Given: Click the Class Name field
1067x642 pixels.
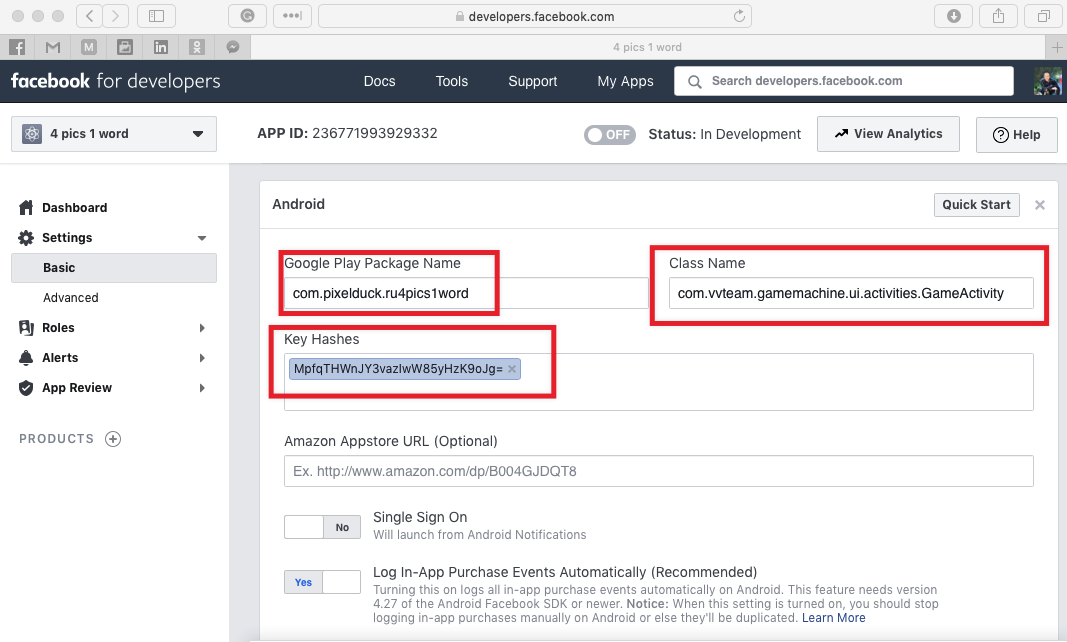Looking at the screenshot, I should (x=851, y=293).
